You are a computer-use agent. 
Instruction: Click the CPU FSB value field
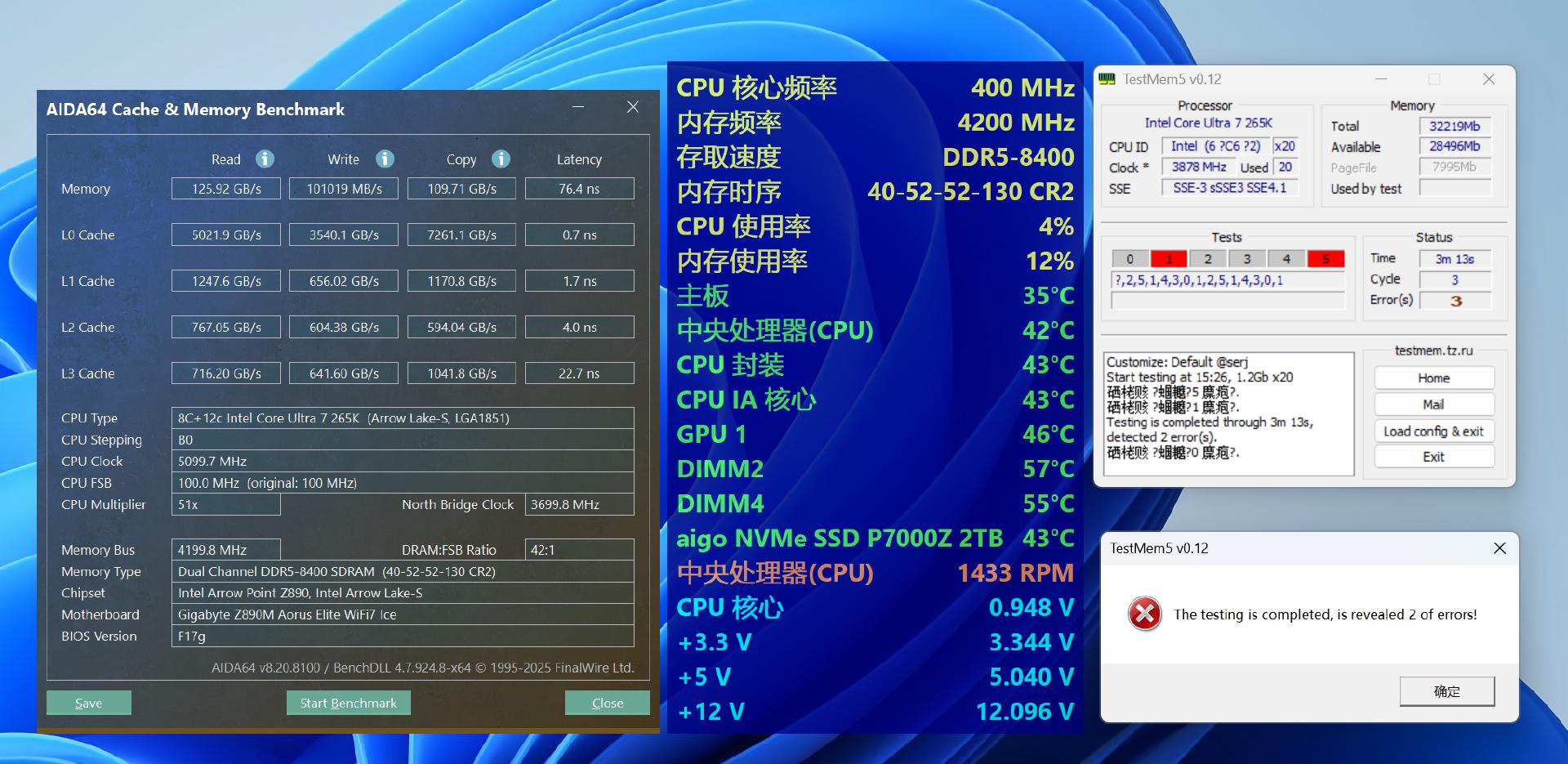(x=403, y=483)
